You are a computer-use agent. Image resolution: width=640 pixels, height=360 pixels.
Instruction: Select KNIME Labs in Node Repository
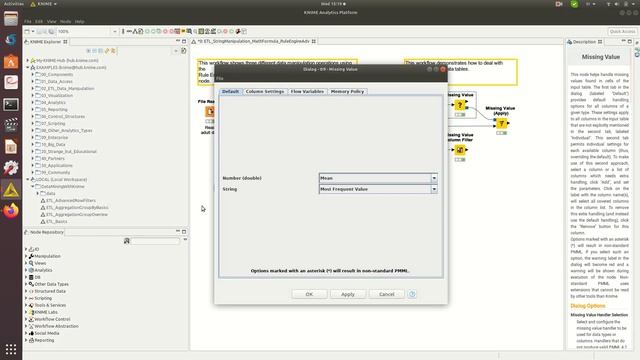(x=46, y=312)
